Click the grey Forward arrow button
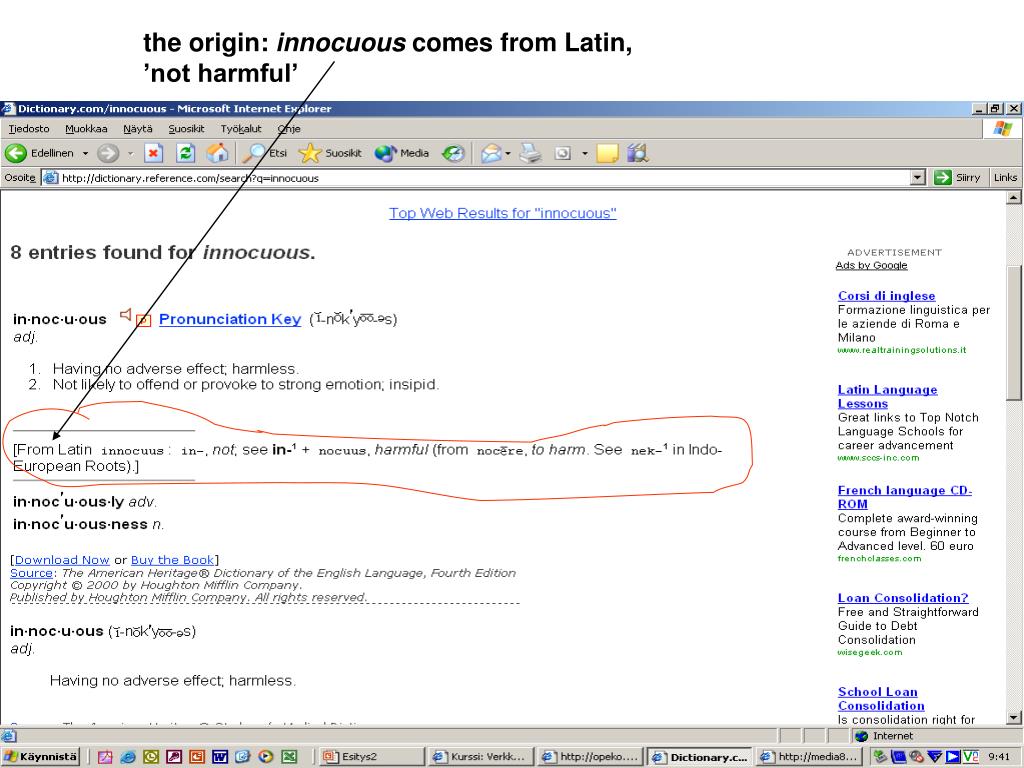1024x768 pixels. (108, 153)
